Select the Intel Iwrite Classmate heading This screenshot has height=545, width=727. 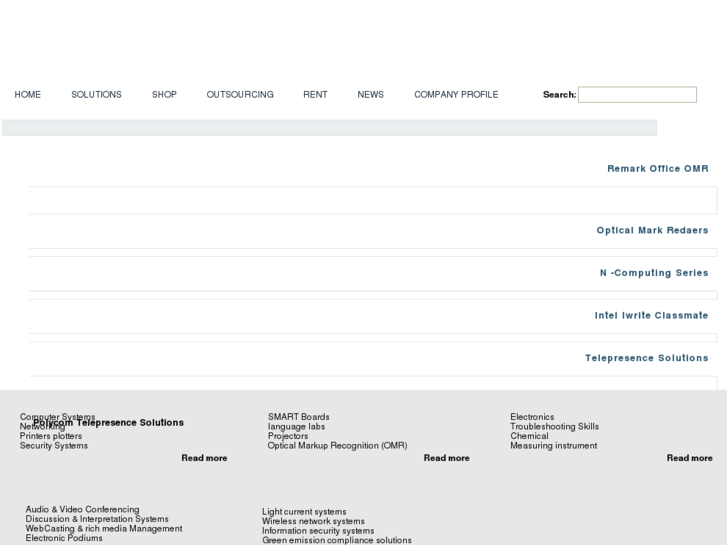651,315
